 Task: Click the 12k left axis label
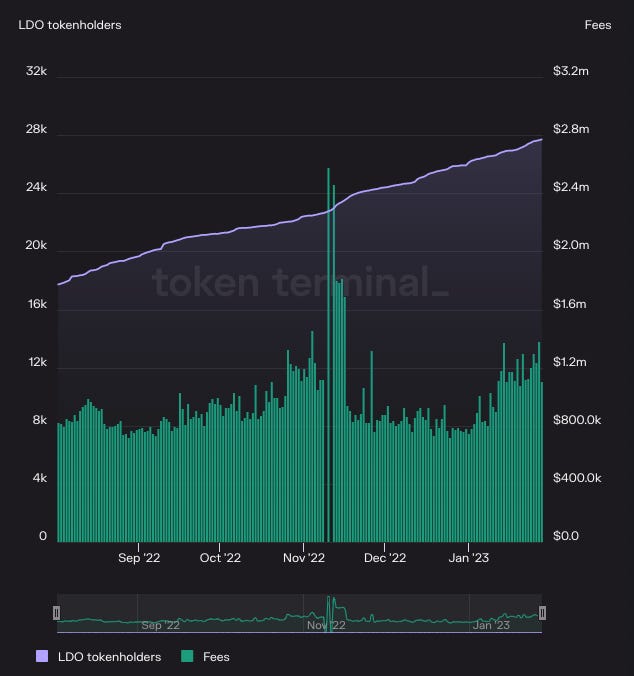click(x=37, y=362)
